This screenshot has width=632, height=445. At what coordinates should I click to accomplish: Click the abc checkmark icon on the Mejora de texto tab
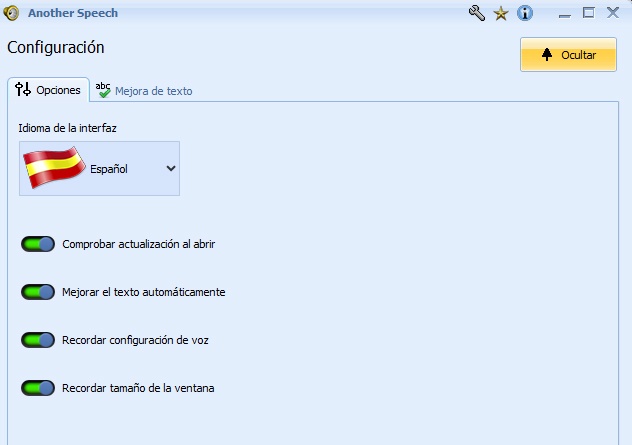(103, 90)
